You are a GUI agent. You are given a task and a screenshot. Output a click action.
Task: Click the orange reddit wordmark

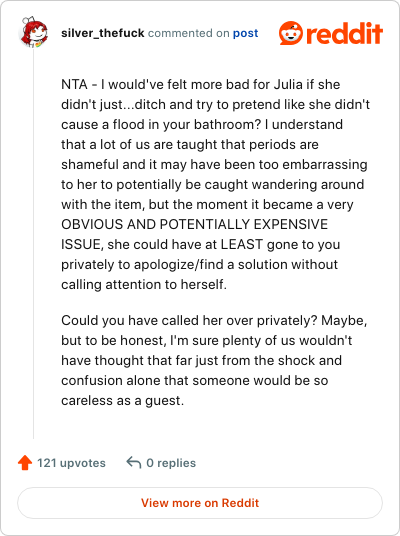click(344, 33)
